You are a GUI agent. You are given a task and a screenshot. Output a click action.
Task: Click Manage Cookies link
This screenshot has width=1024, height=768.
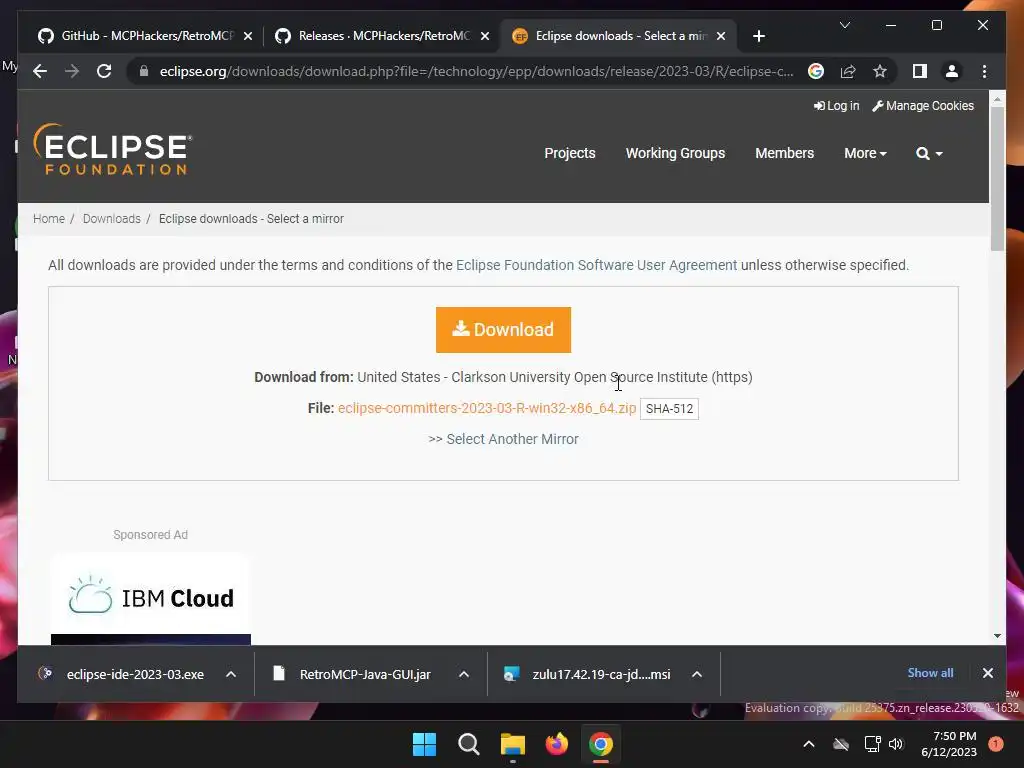tap(923, 106)
